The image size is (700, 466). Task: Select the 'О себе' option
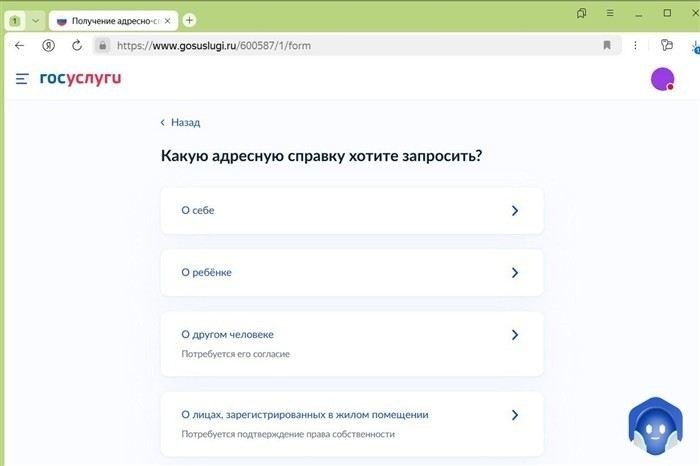pos(352,211)
